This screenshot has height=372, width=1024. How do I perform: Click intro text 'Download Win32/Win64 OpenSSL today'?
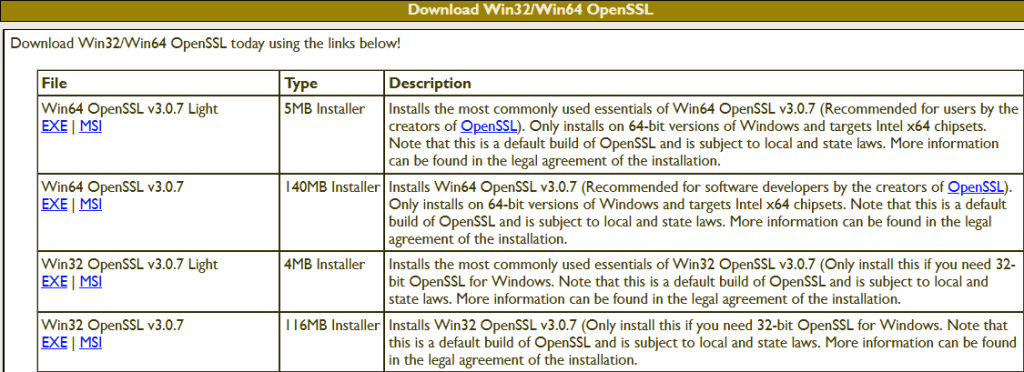coord(135,44)
